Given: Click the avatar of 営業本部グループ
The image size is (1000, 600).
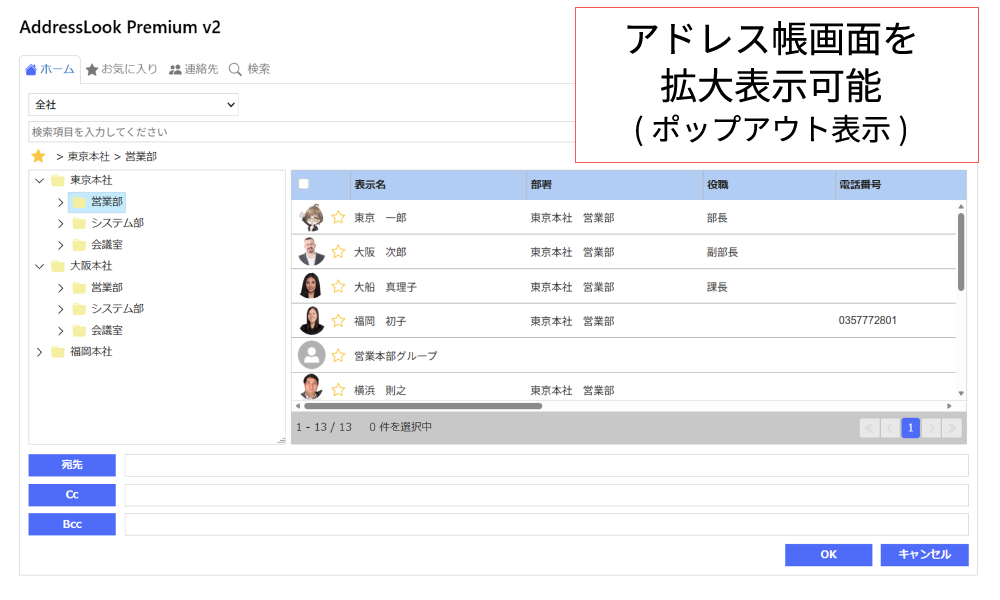Looking at the screenshot, I should [311, 355].
